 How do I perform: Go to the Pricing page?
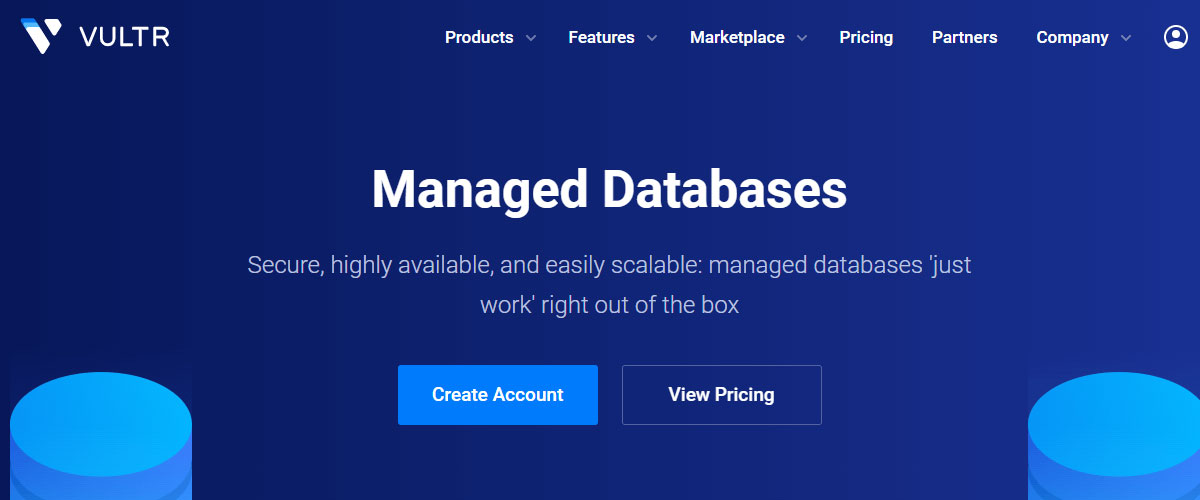(866, 37)
